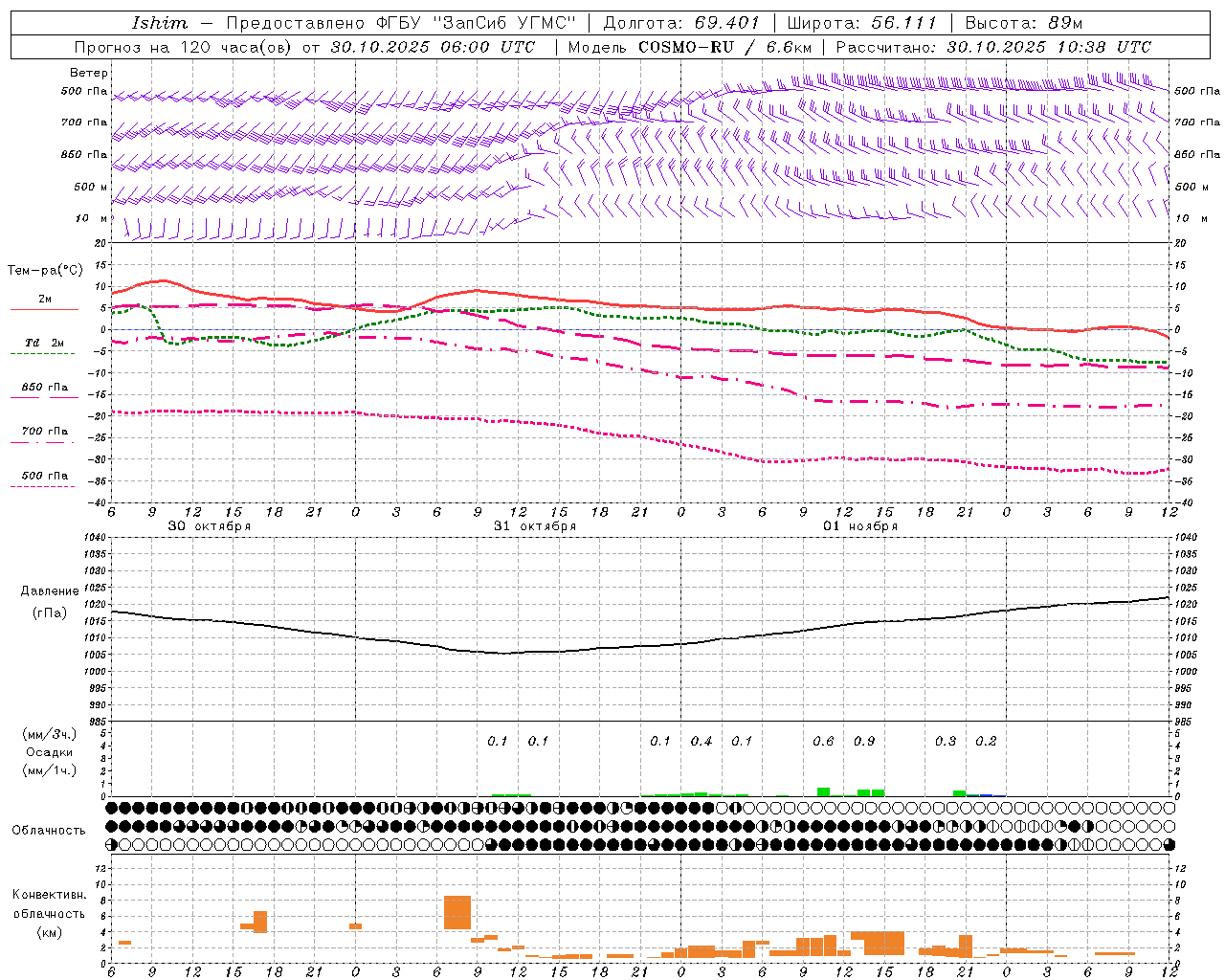Click the Высота: 89м value

[1023, 23]
